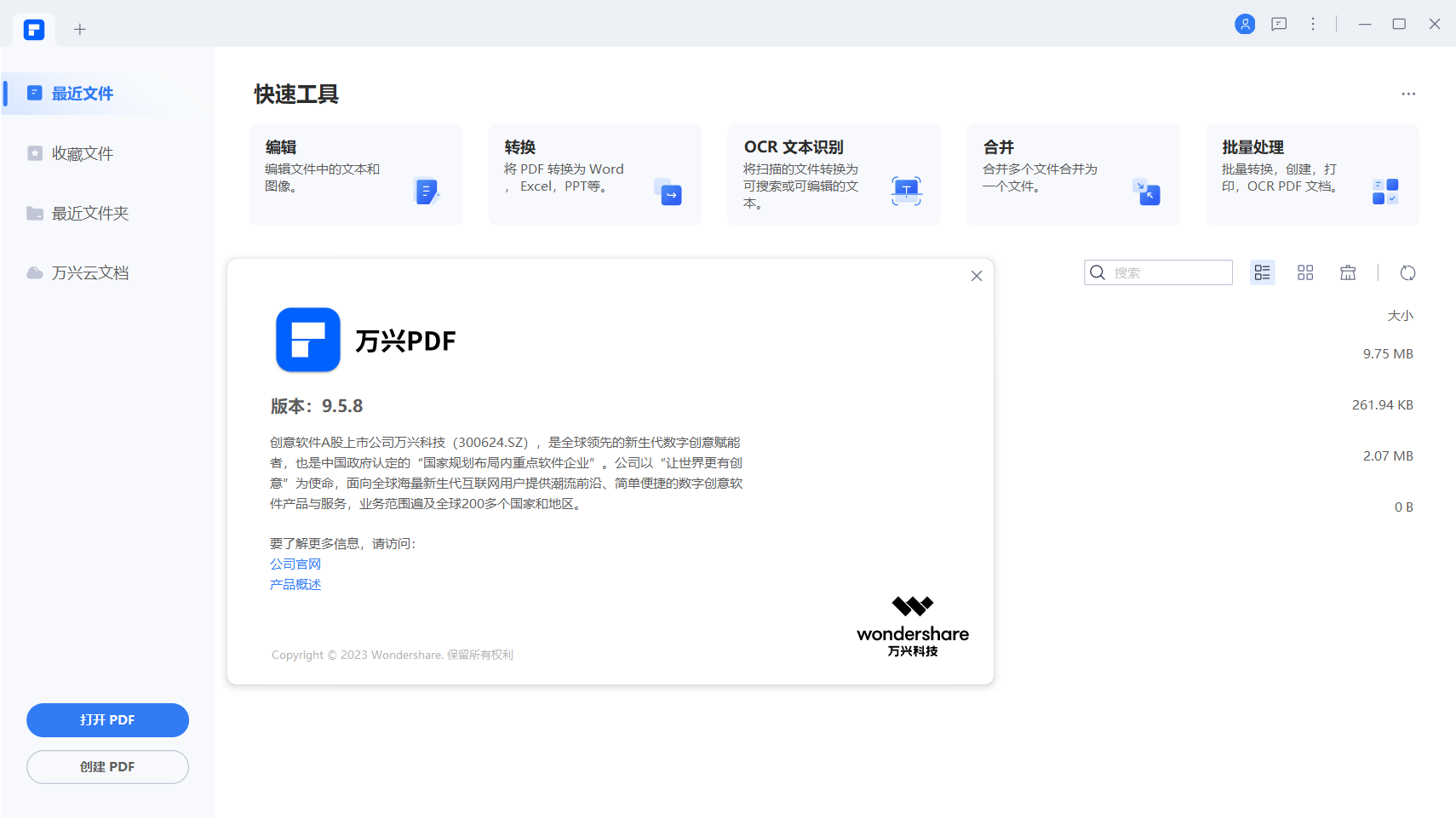Open the 转换 PDF conversion tool
The image size is (1456, 819).
[594, 175]
